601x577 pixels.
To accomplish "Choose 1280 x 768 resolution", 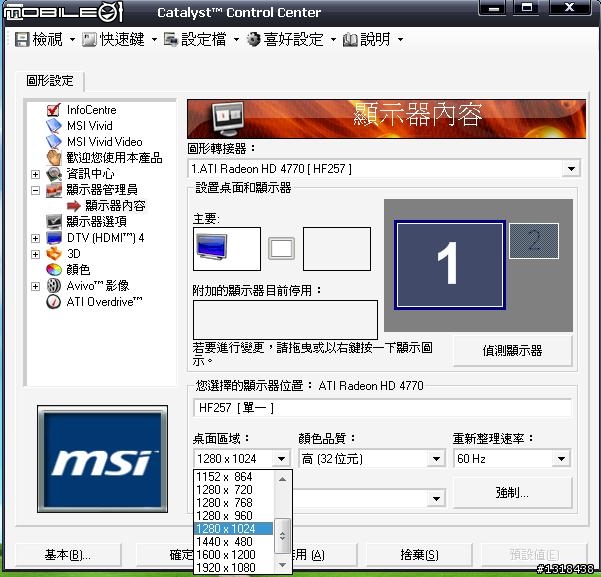I will tap(234, 503).
